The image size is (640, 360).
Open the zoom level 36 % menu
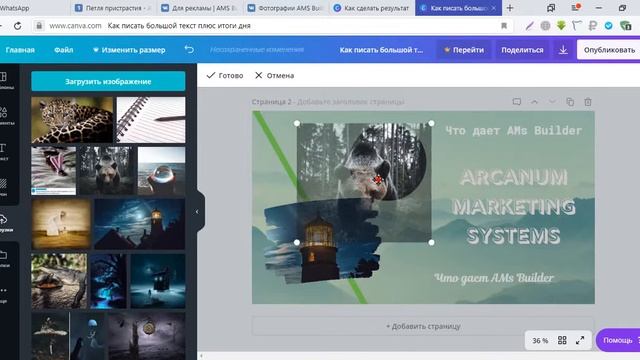coord(540,340)
